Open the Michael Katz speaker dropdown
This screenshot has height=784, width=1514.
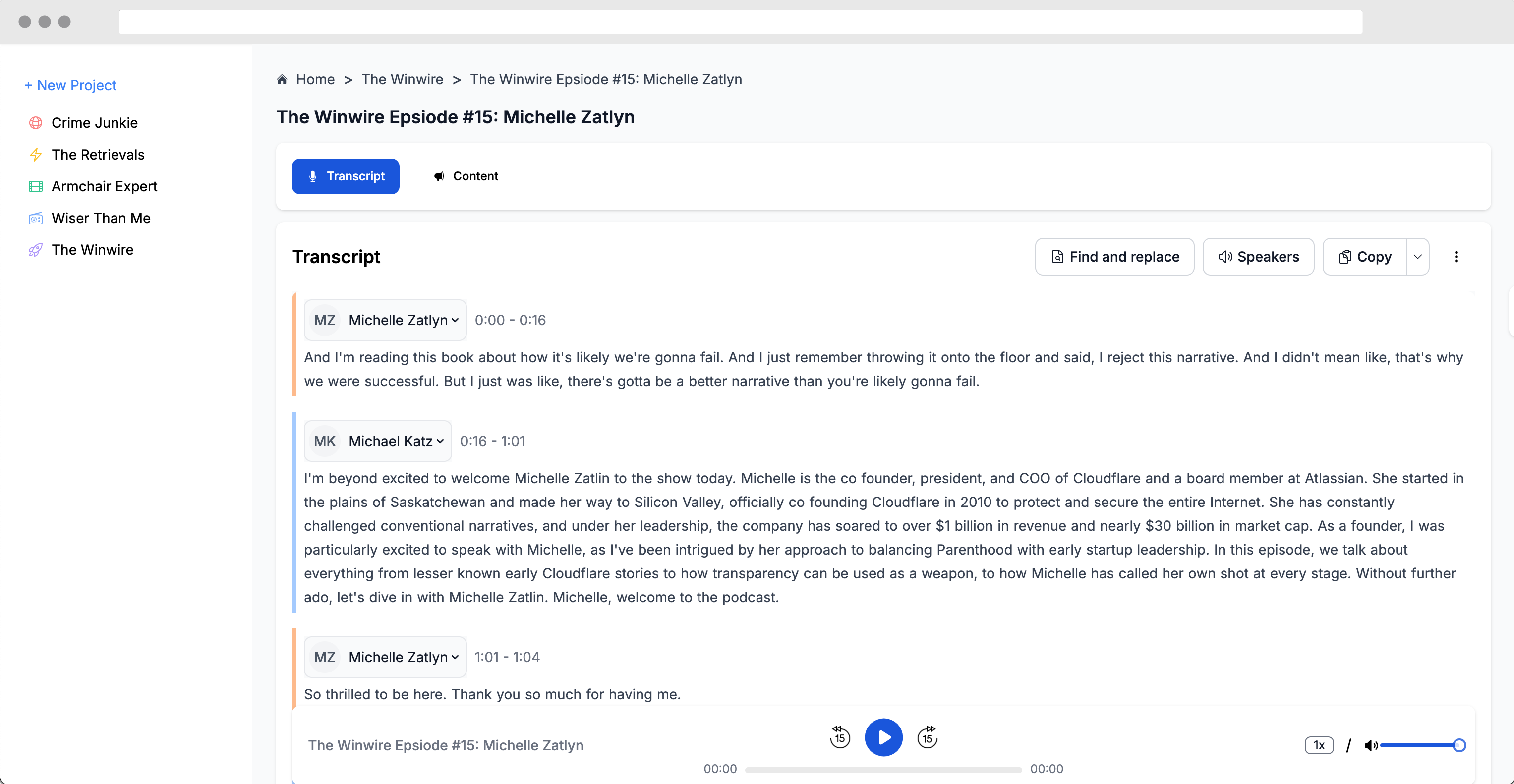[440, 441]
